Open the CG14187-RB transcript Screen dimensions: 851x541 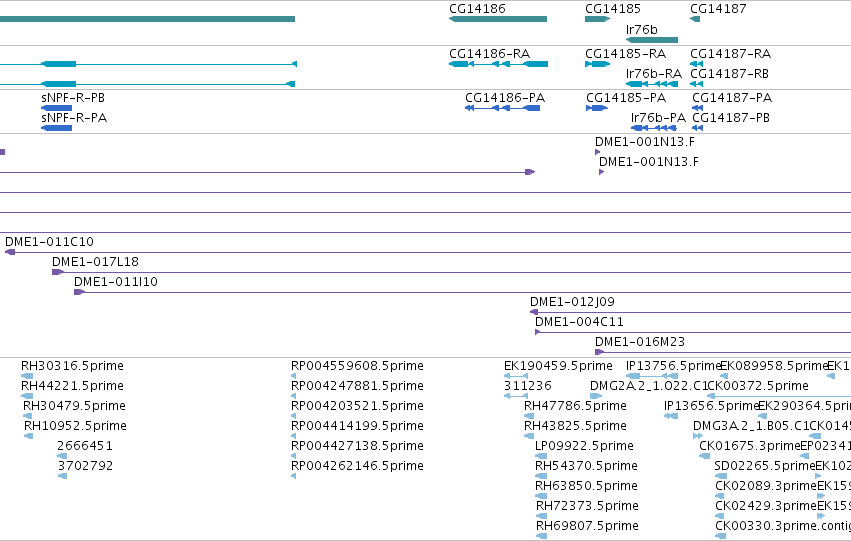731,74
